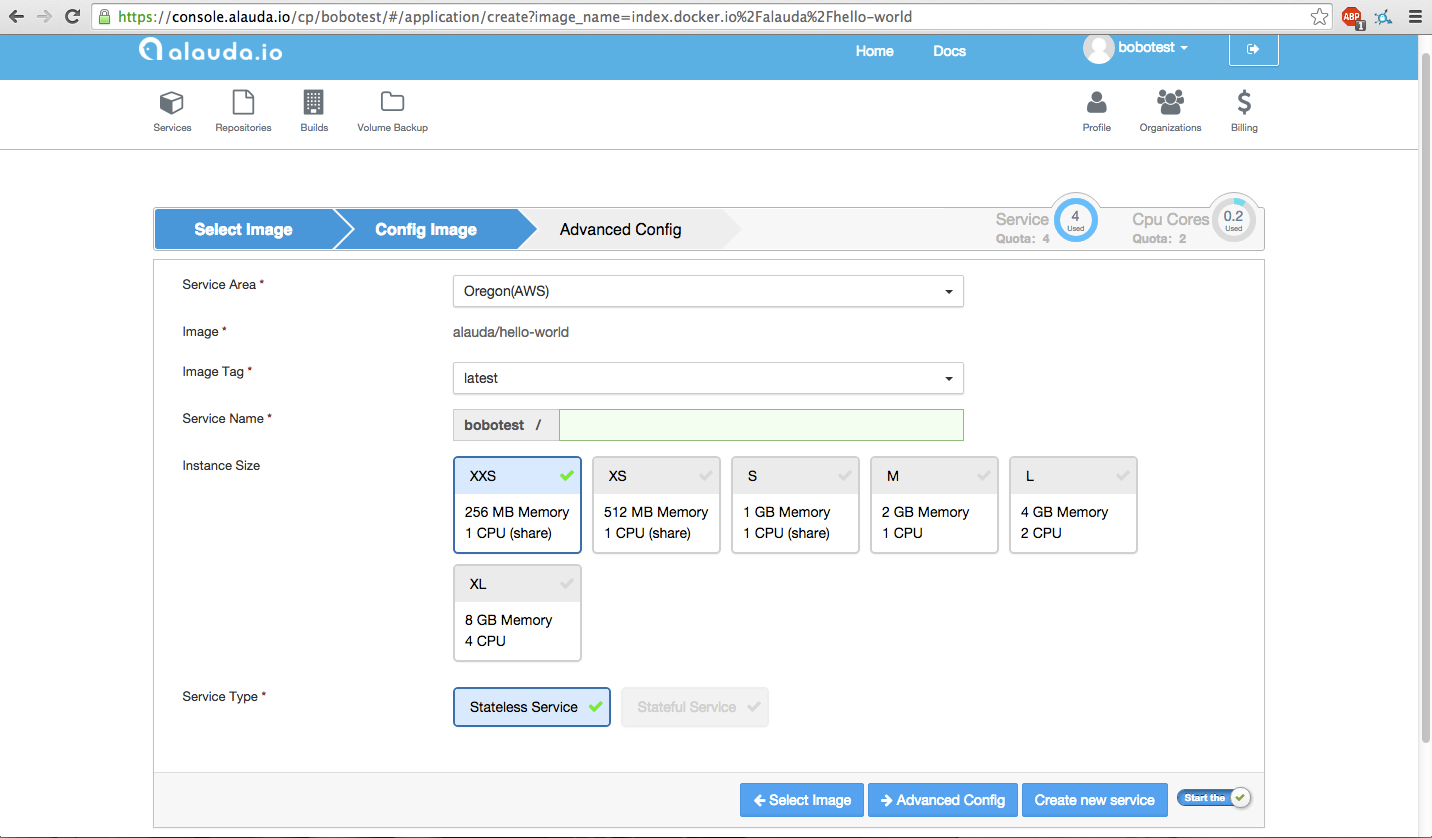Open the Volume Backup folder icon
Screen dimensions: 1432x838
(392, 102)
